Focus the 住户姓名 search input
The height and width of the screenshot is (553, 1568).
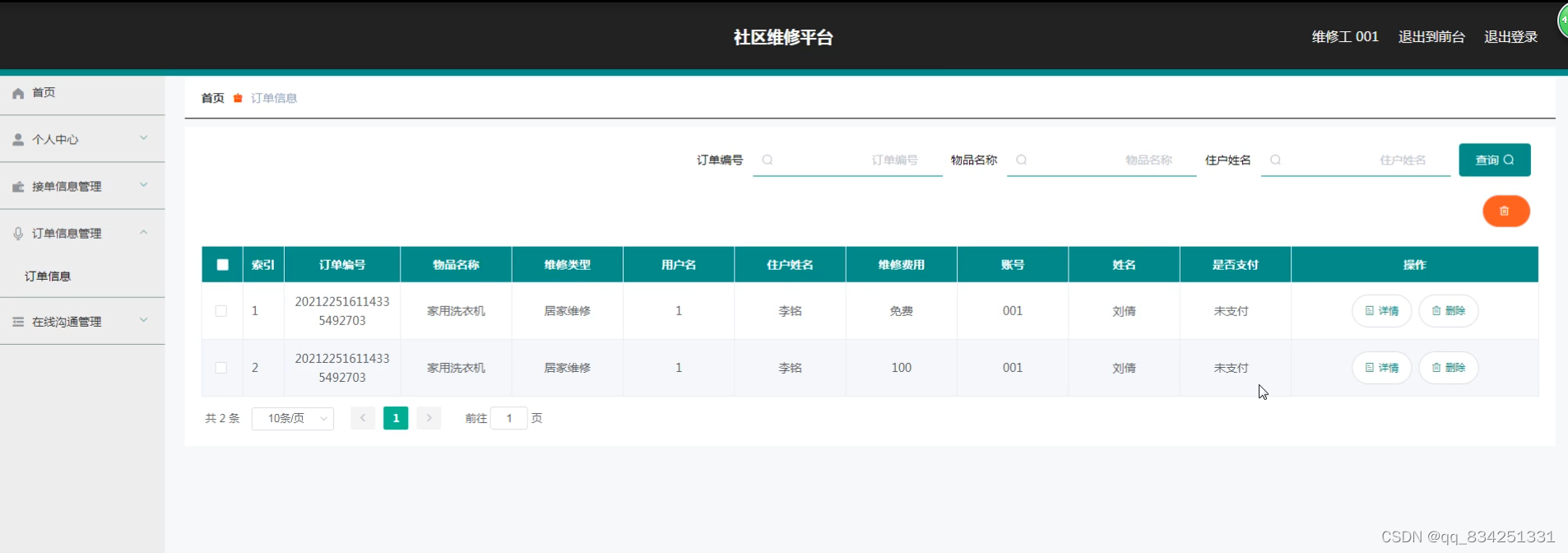1356,160
